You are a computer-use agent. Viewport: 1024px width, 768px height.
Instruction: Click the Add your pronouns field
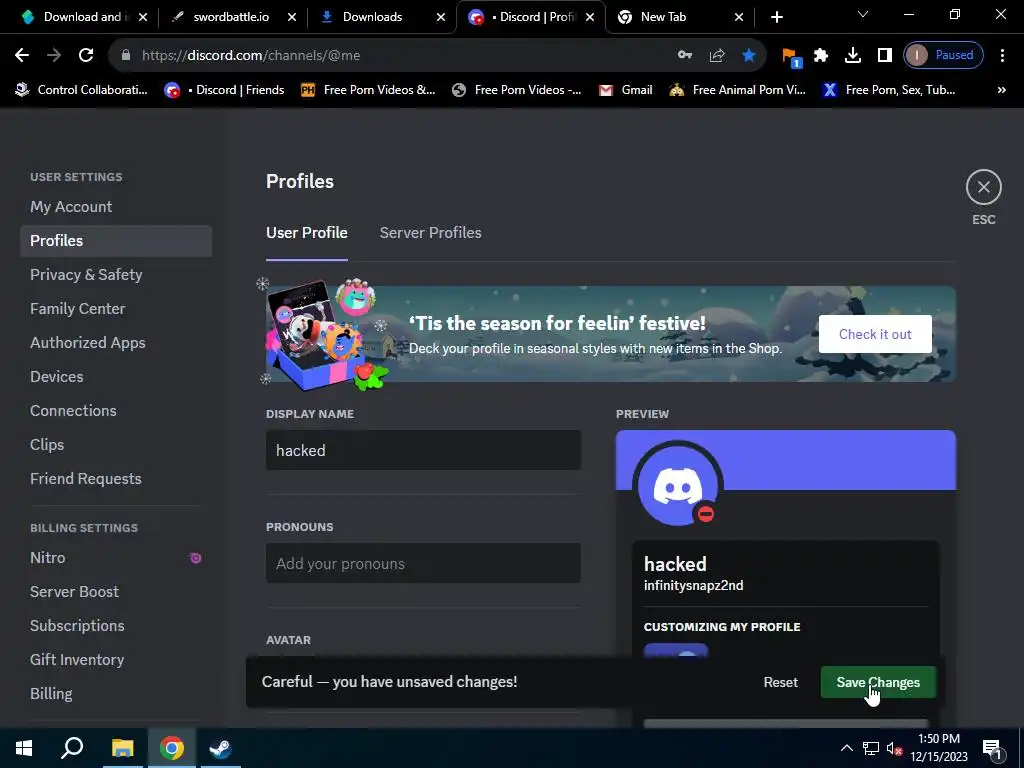(x=423, y=564)
